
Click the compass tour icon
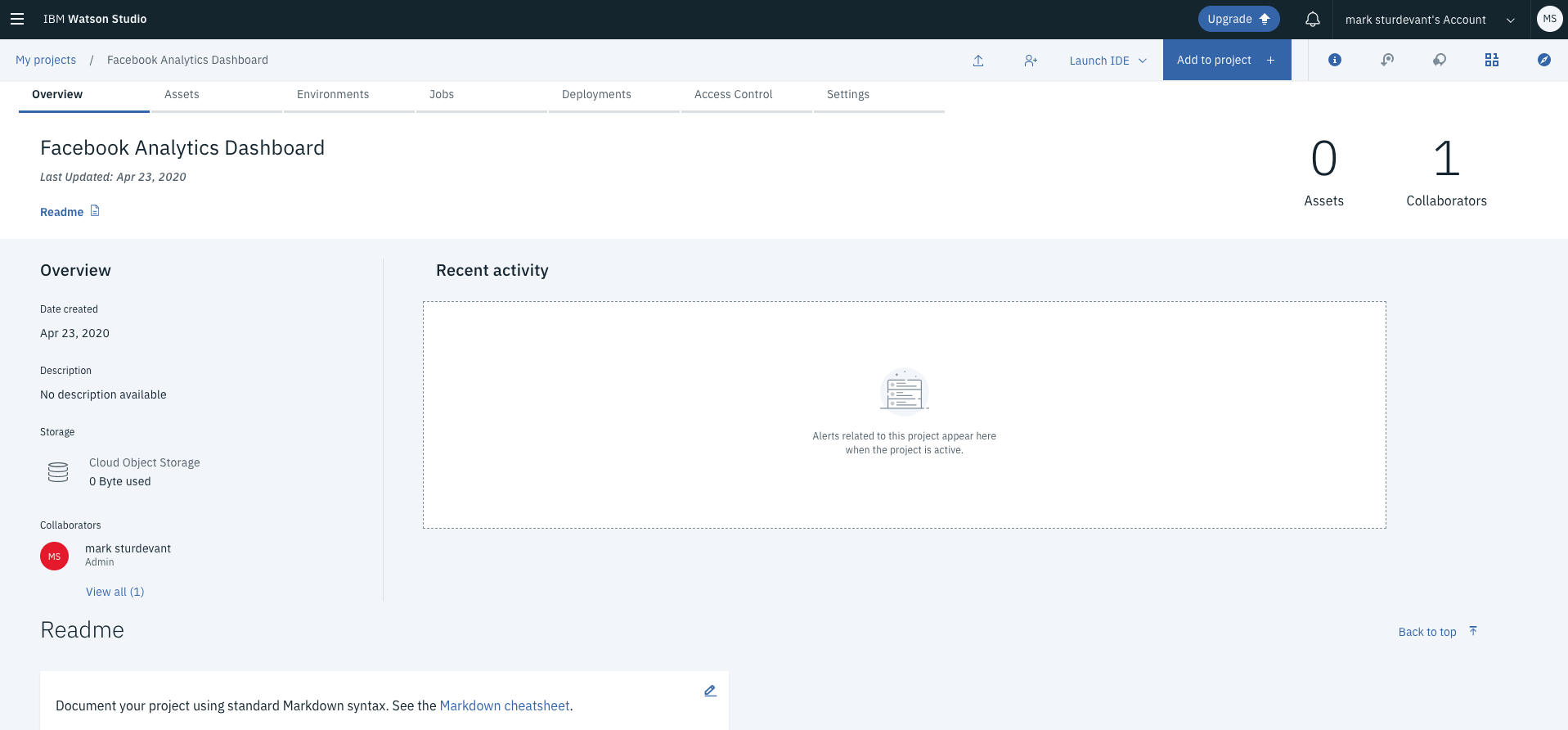tap(1544, 60)
